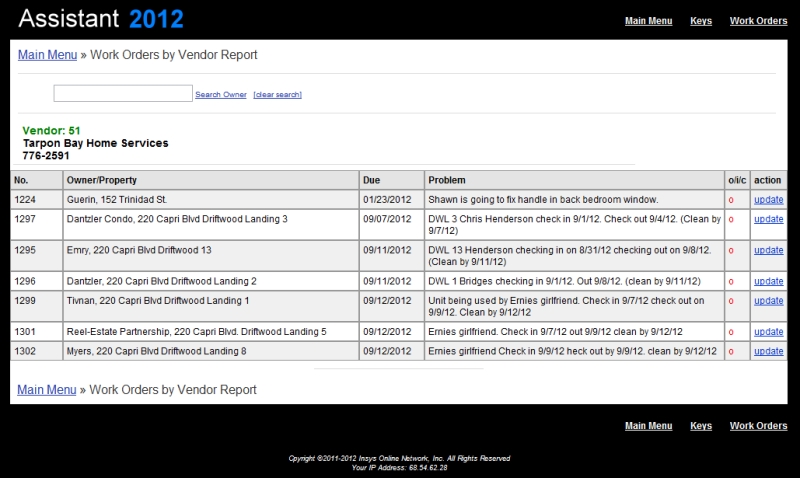
Task: Open Main Menu in top navigation
Action: pos(648,21)
